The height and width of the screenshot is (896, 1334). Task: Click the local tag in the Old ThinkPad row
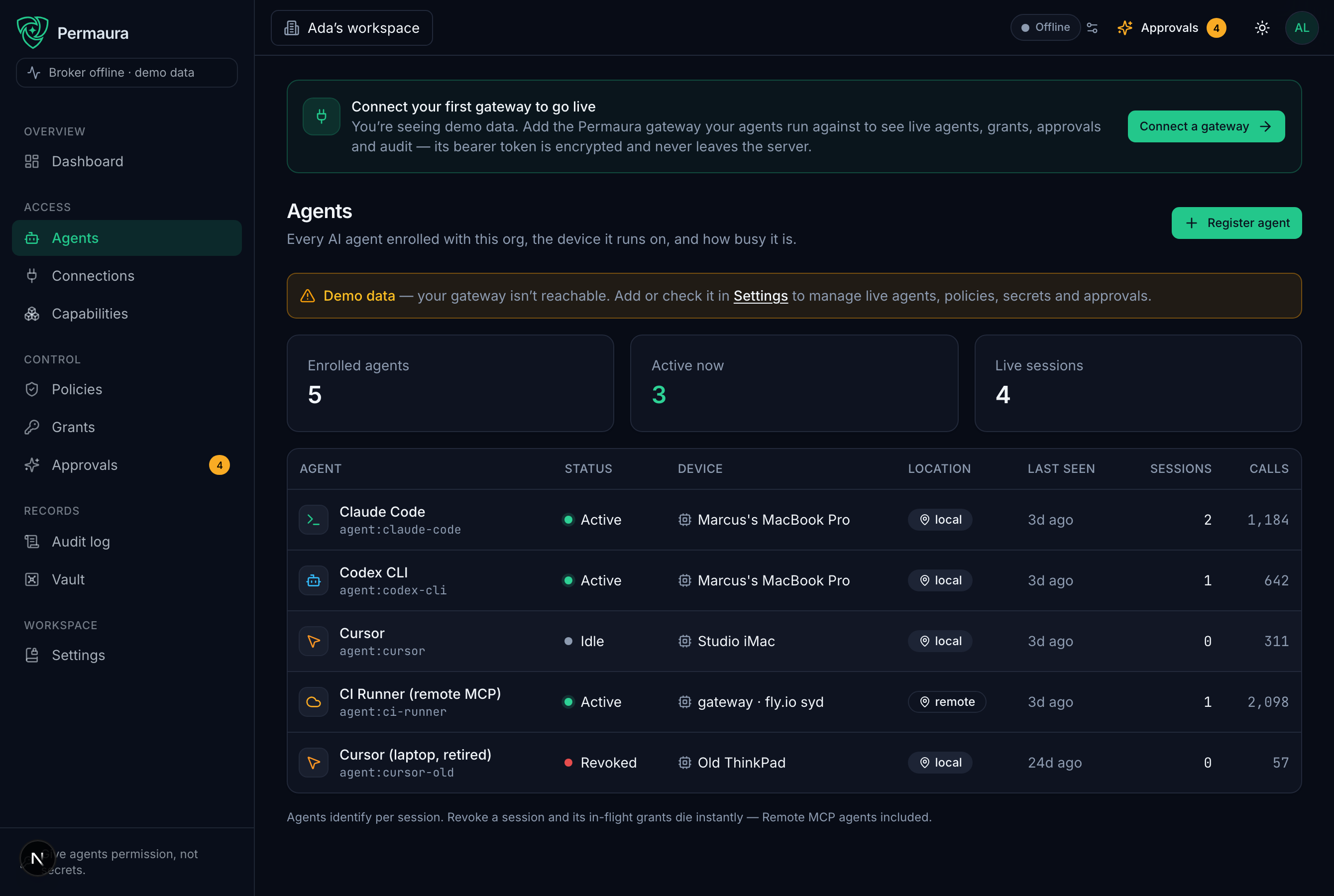pos(940,763)
